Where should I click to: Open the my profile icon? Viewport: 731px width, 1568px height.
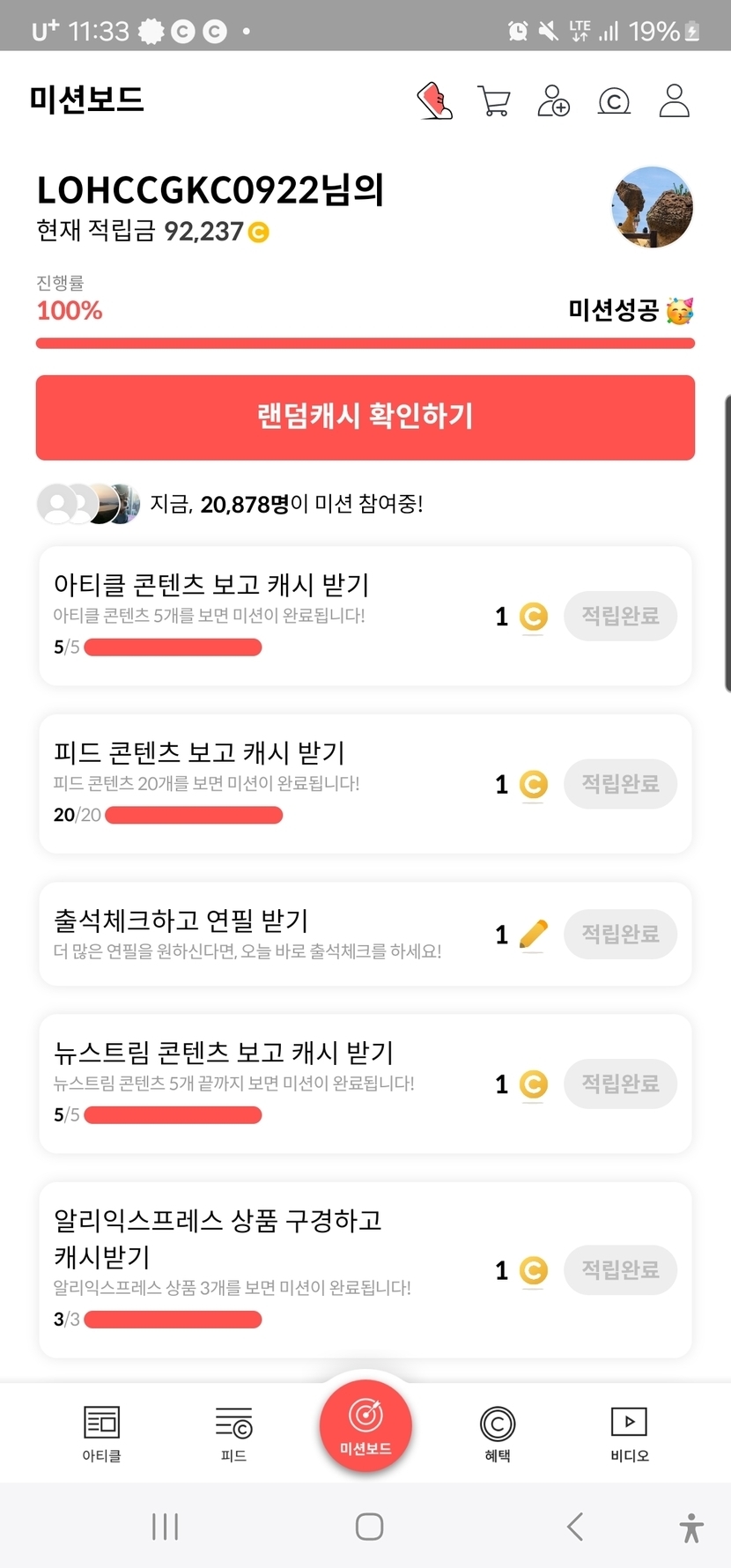pyautogui.click(x=675, y=101)
